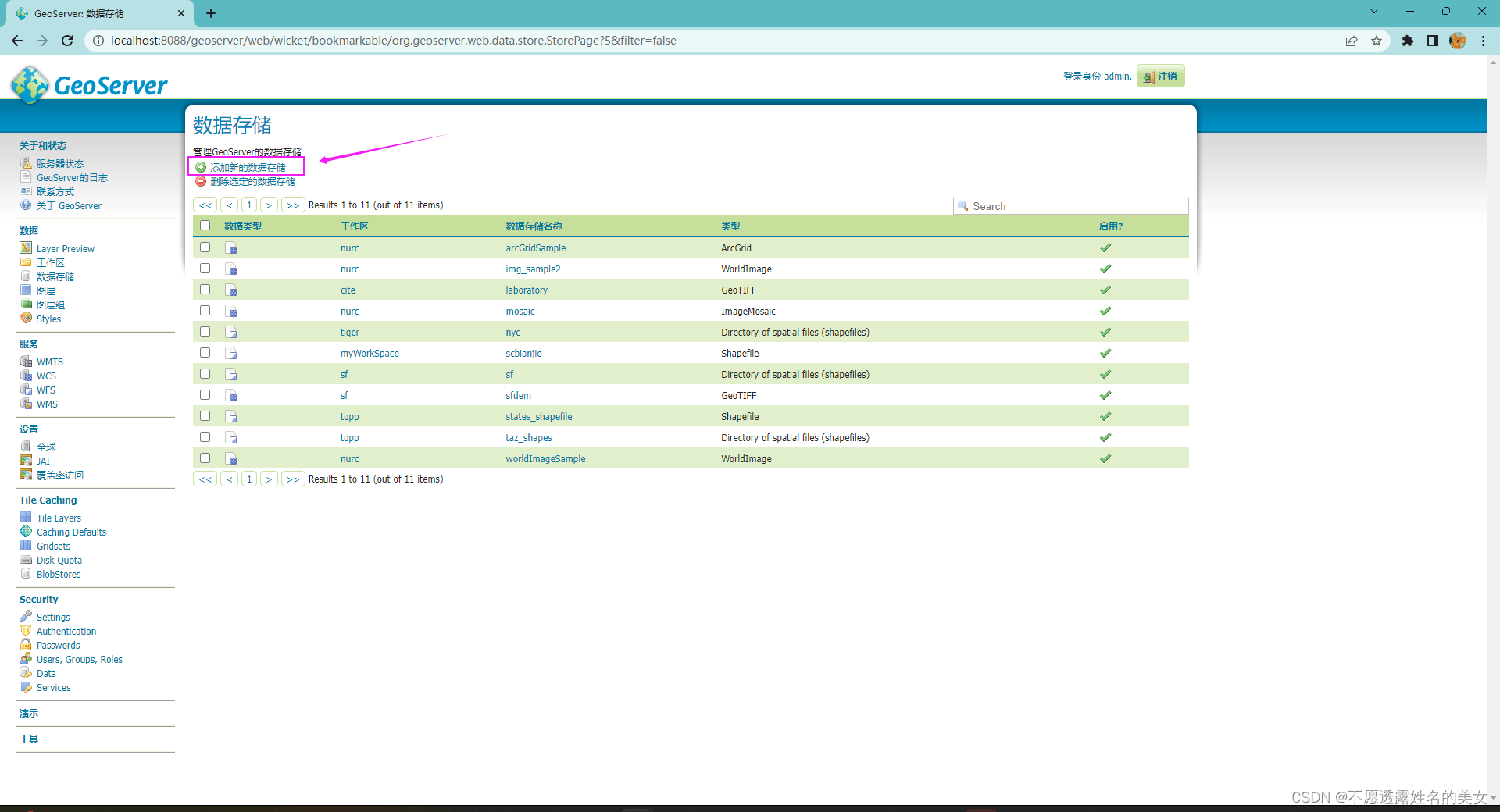Click the red remove selected stores icon
This screenshot has height=812, width=1500.
201,181
